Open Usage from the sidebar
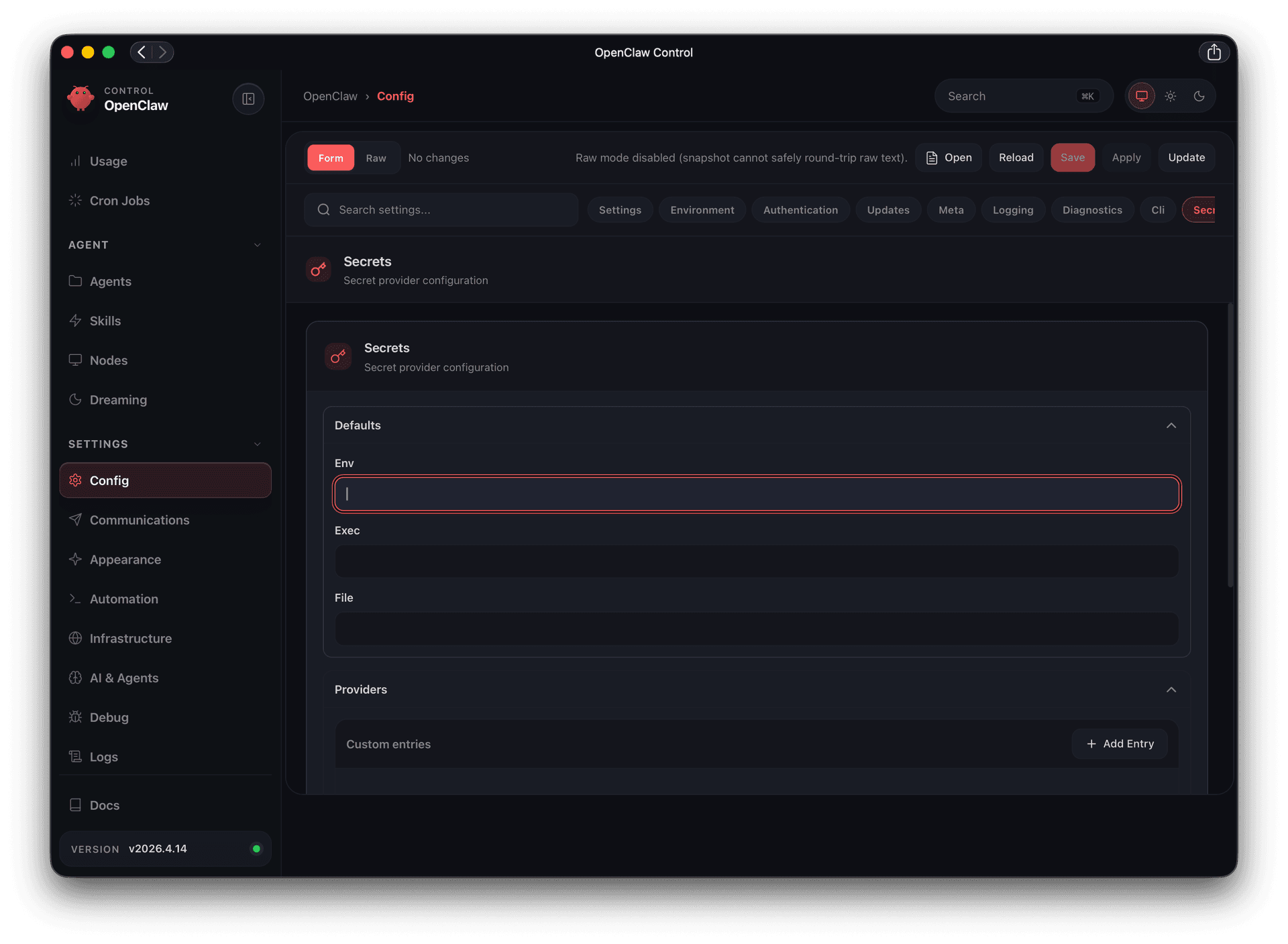This screenshot has height=944, width=1288. click(165, 161)
